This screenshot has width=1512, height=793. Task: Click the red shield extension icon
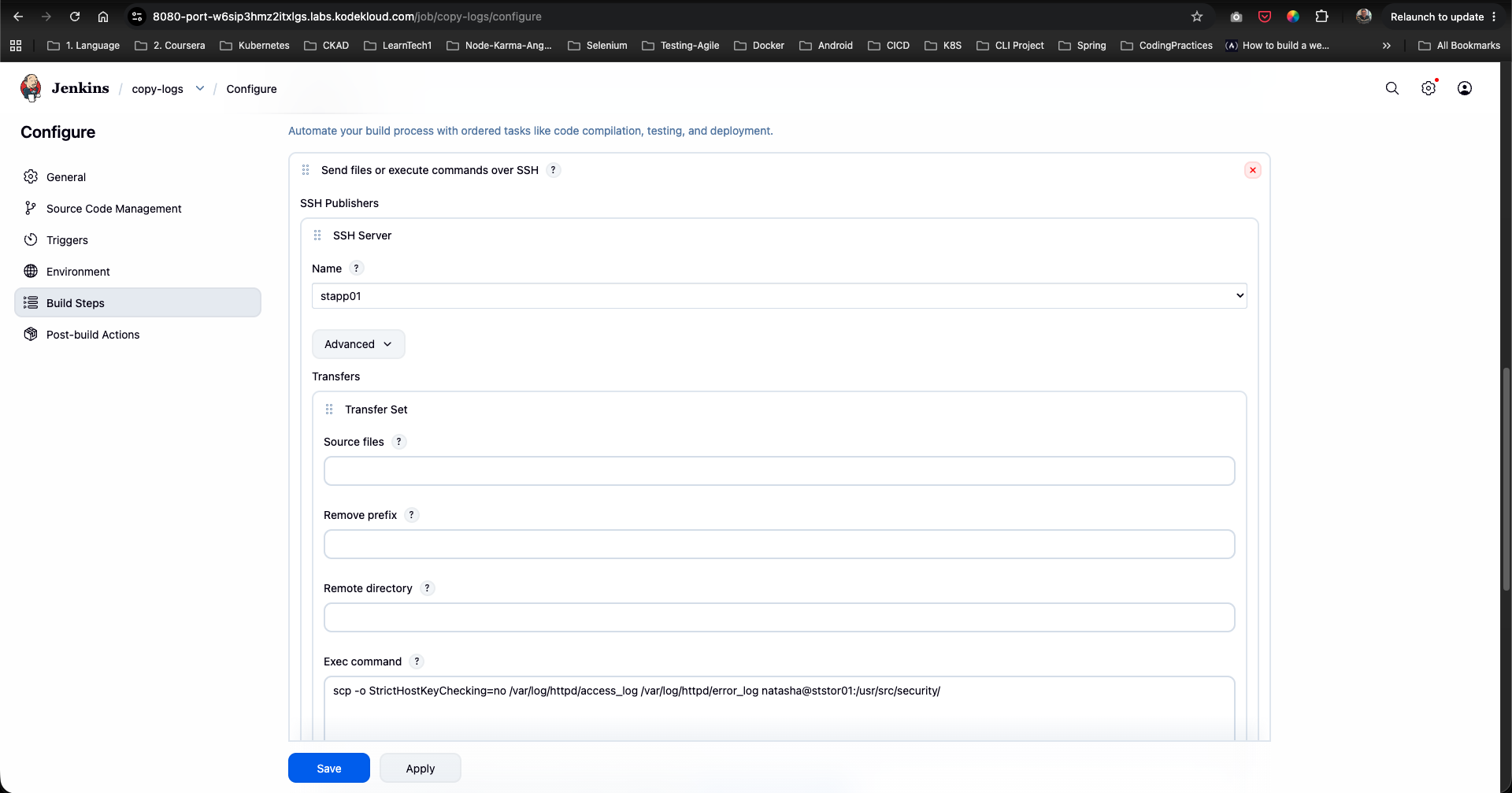[1265, 17]
